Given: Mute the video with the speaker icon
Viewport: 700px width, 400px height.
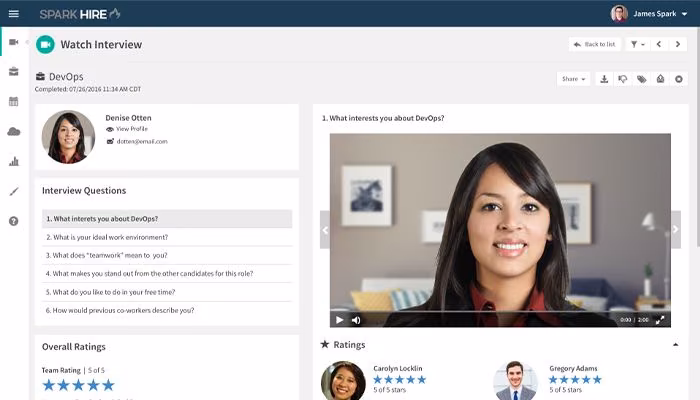Looking at the screenshot, I should click(x=356, y=320).
